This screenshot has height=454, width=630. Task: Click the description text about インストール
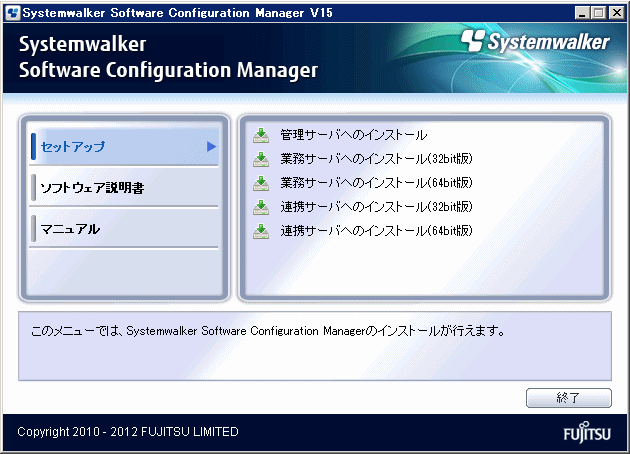[x=268, y=331]
